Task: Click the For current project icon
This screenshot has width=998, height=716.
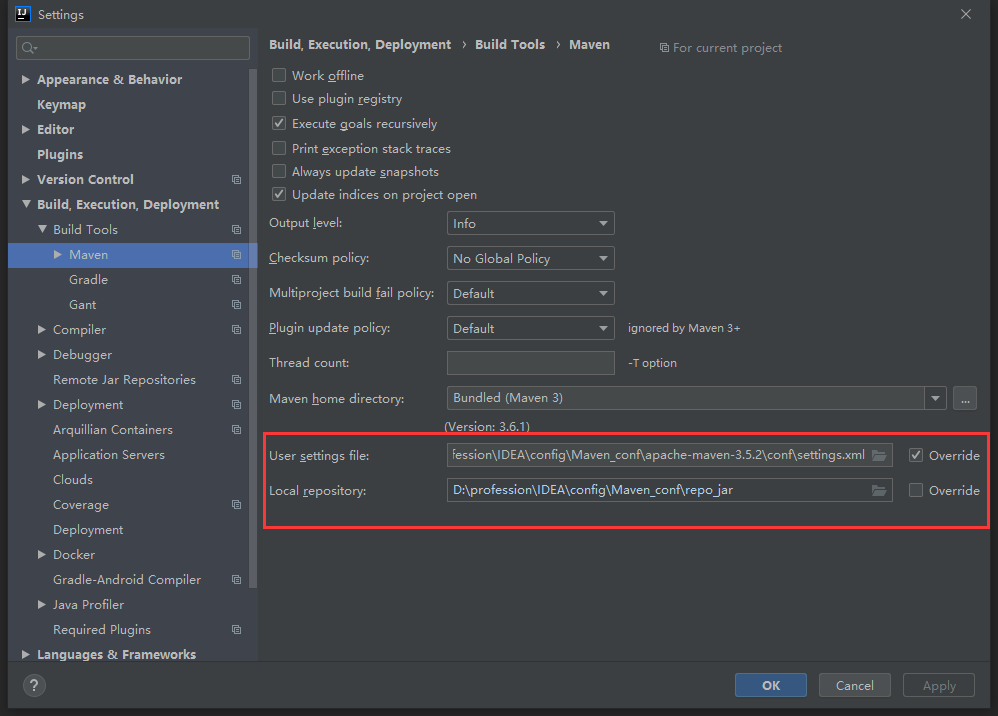Action: coord(663,47)
